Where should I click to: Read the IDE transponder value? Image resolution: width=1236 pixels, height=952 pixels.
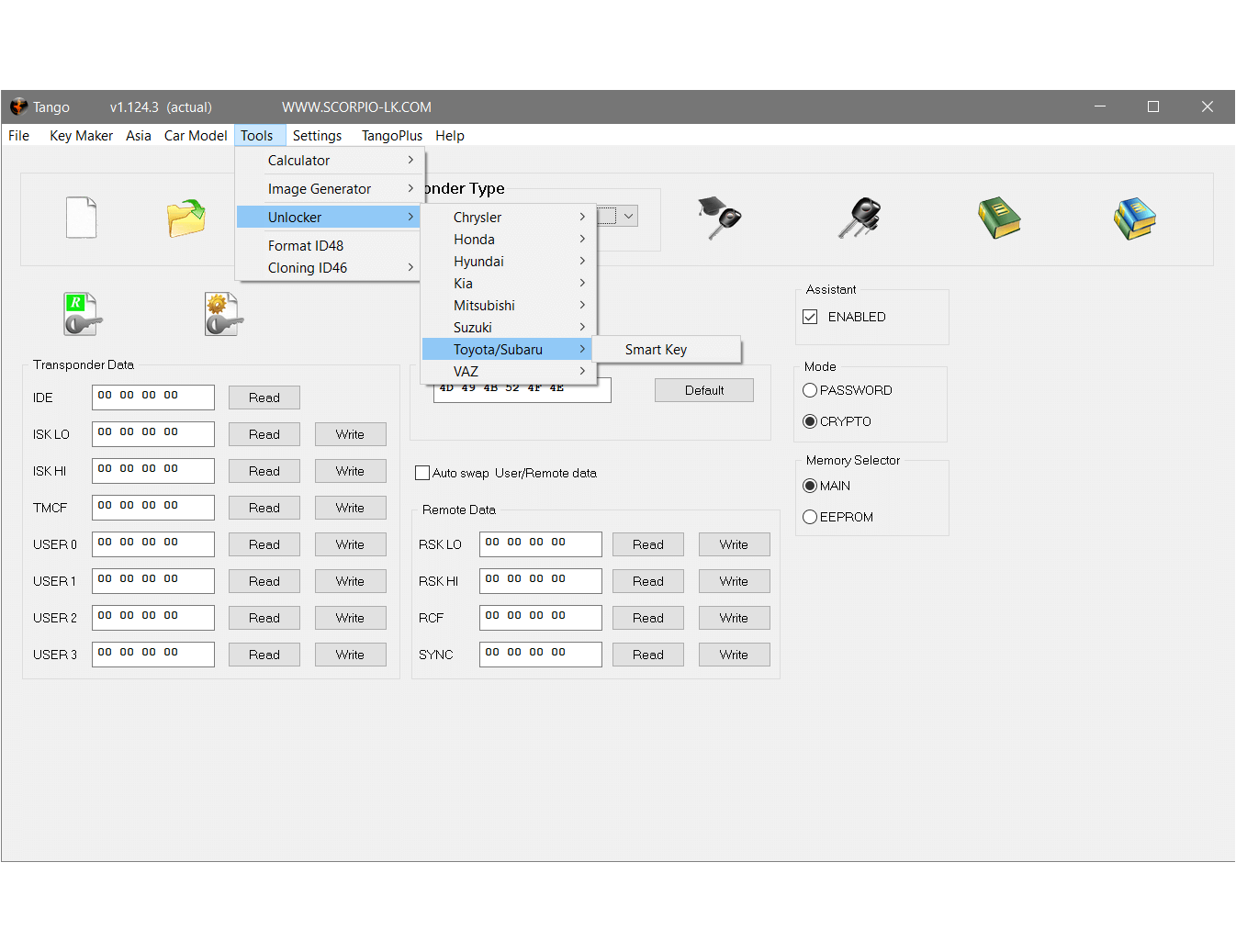[x=264, y=398]
